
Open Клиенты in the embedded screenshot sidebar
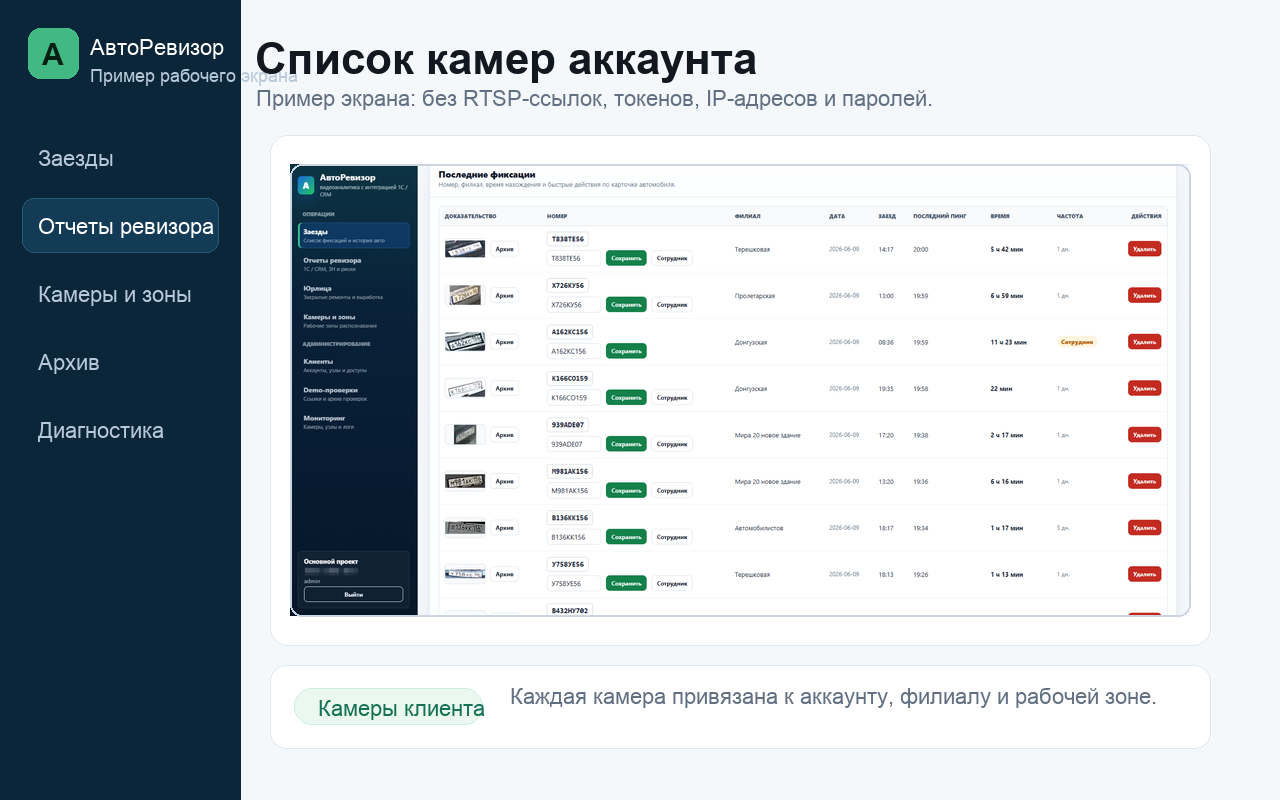354,365
